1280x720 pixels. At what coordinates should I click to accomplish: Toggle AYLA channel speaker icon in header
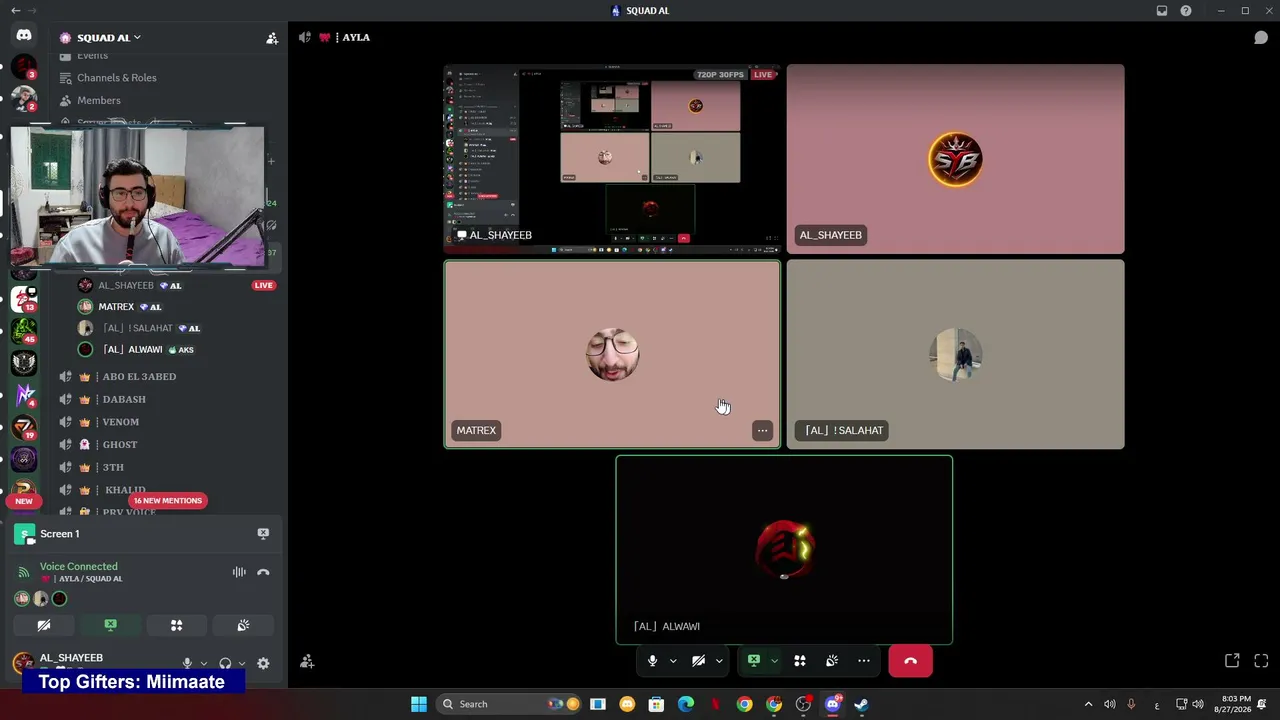(x=305, y=38)
